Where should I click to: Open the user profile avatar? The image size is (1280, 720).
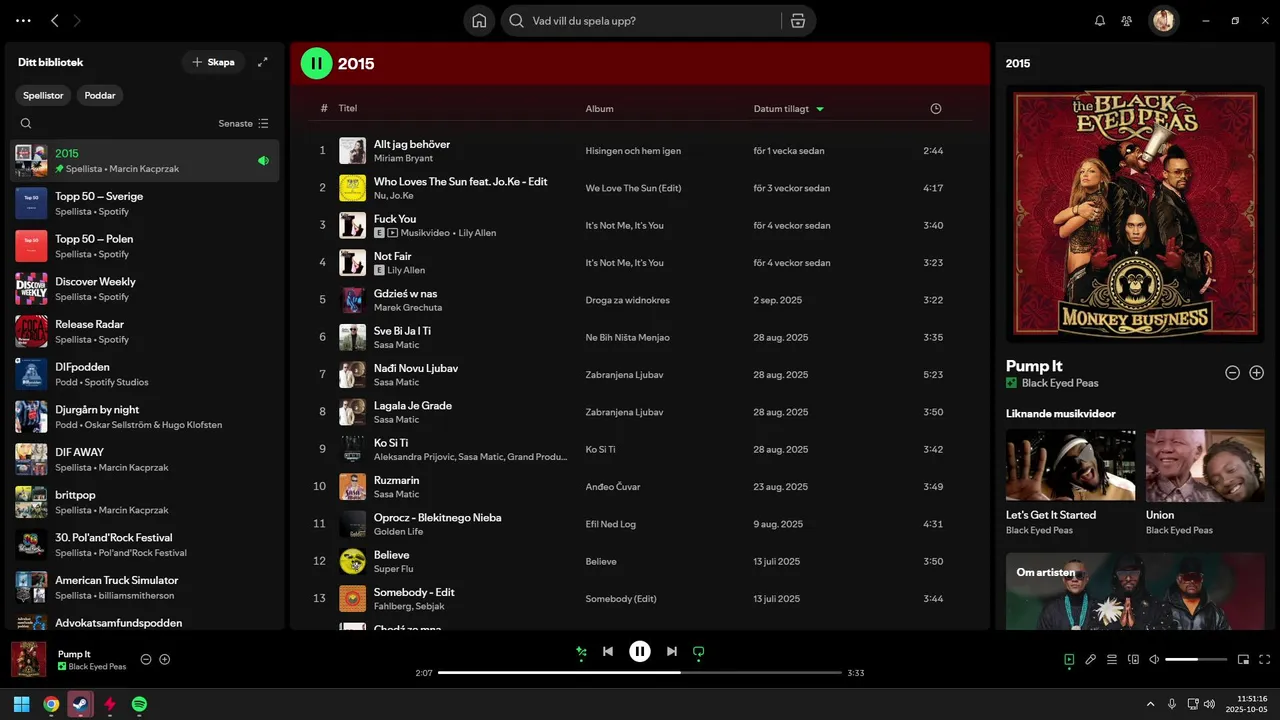pos(1163,20)
